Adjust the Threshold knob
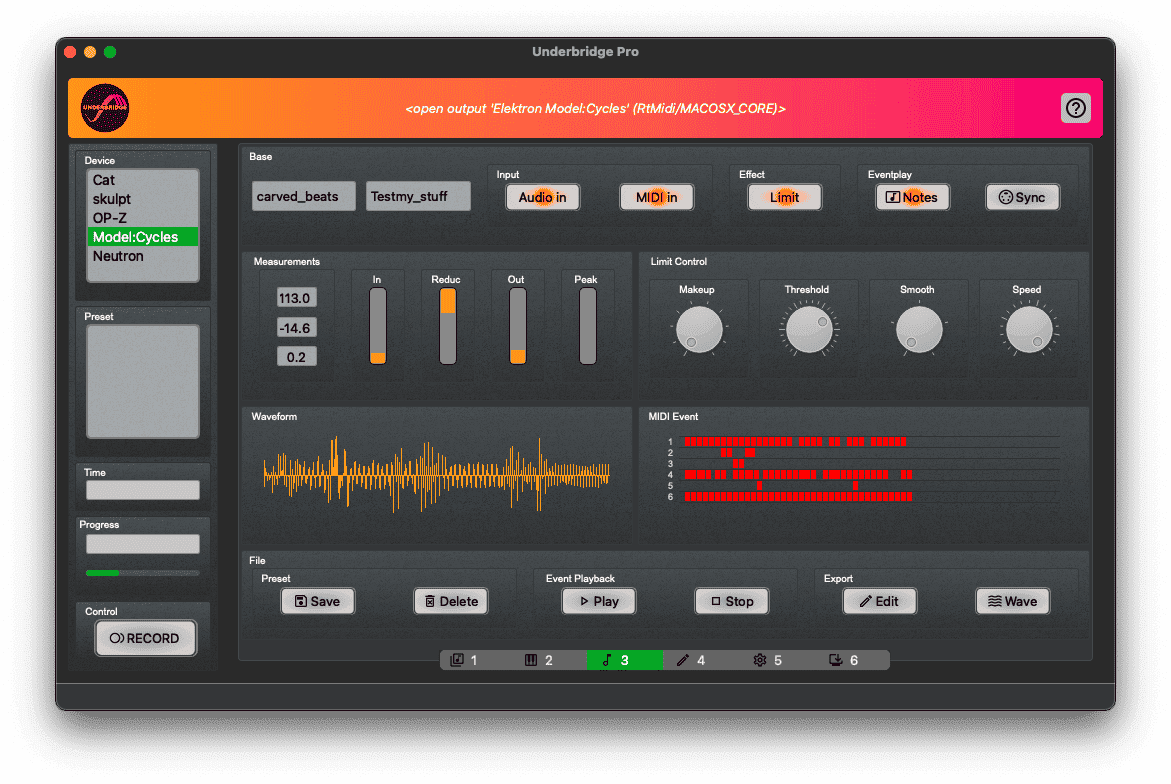This screenshot has height=784, width=1171. point(809,329)
